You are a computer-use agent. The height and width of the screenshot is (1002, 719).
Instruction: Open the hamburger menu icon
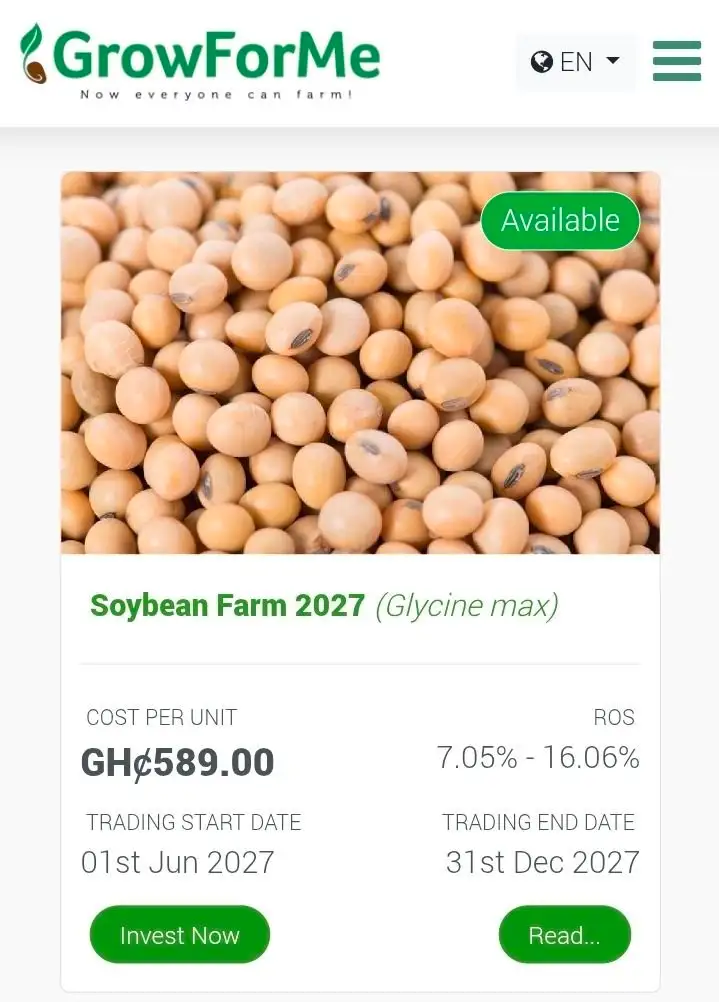click(677, 61)
